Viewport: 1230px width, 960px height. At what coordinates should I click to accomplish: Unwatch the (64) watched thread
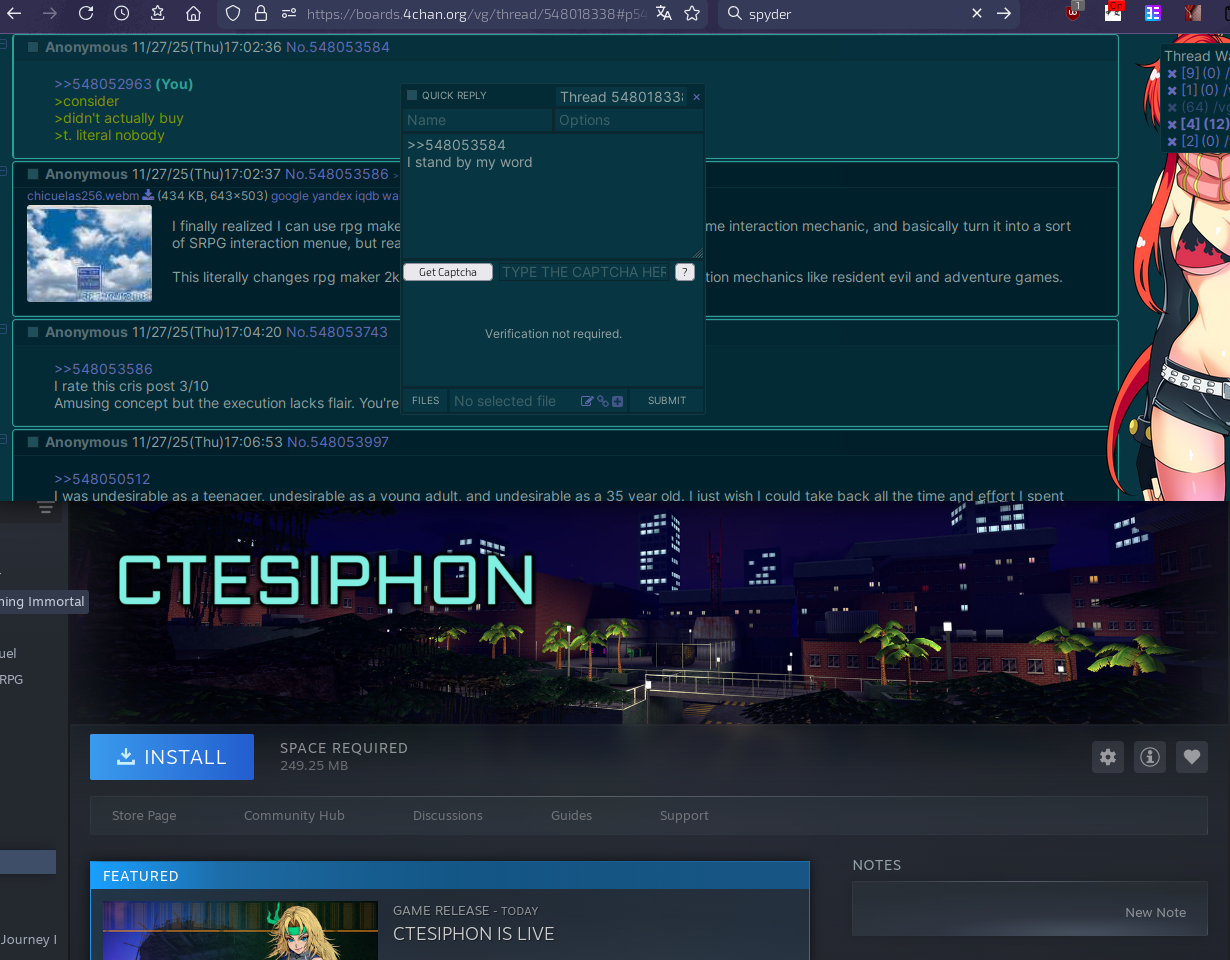[1172, 107]
